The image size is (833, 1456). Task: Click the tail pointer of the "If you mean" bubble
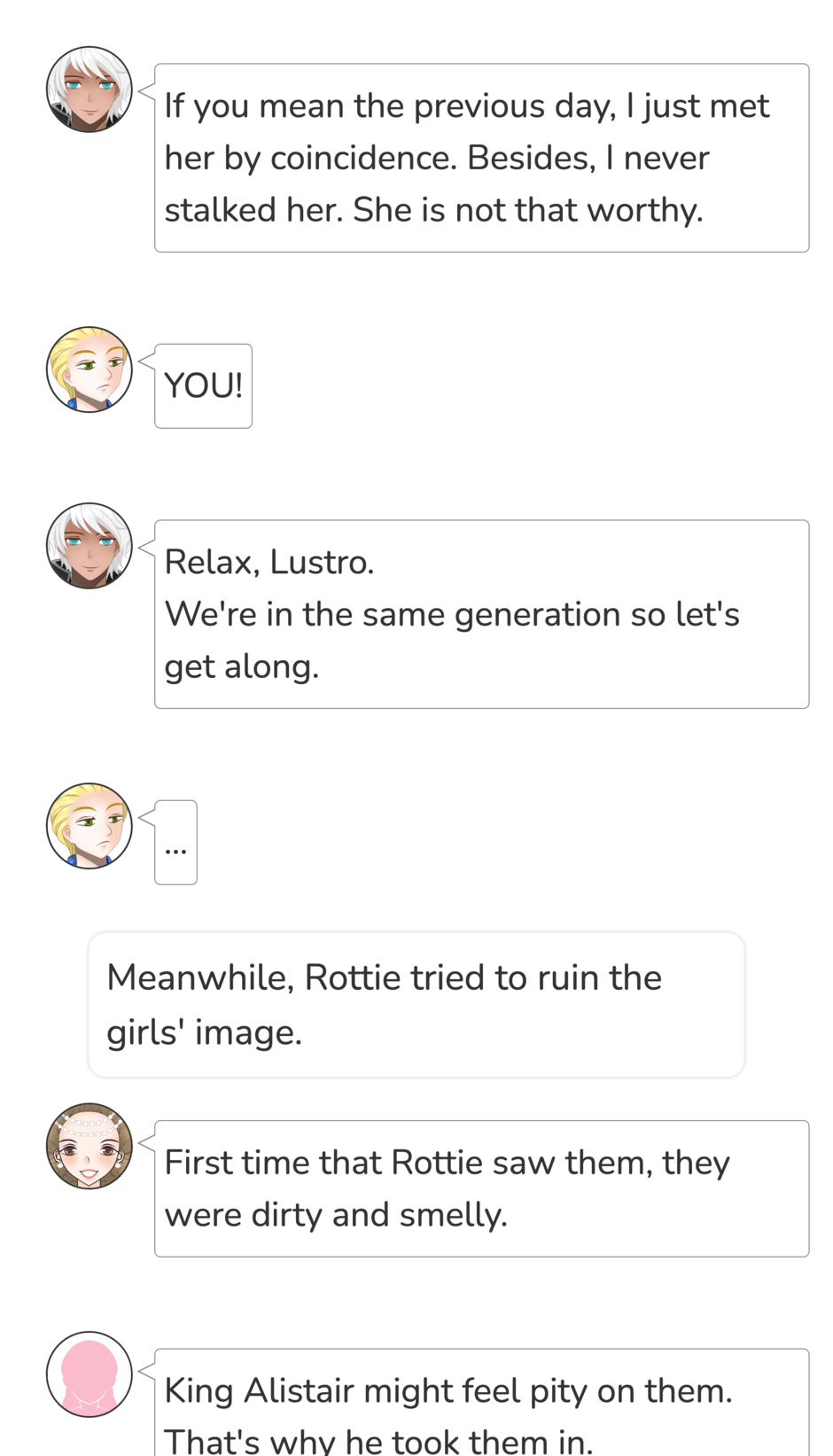[147, 80]
